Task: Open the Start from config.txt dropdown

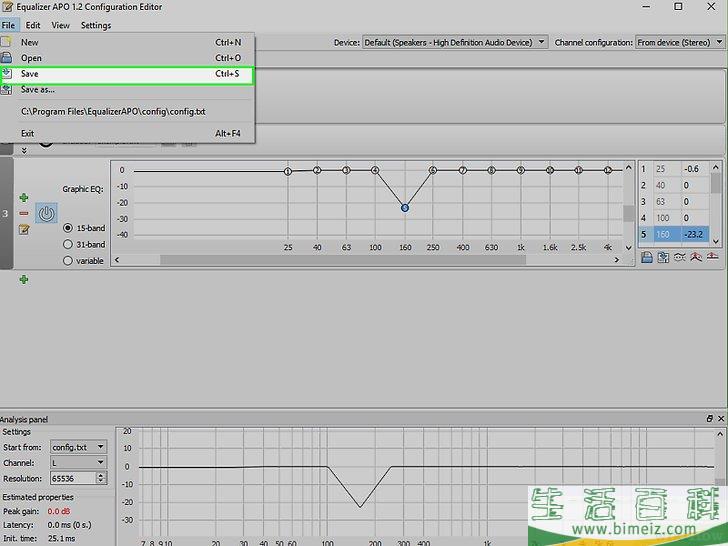Action: [x=79, y=447]
